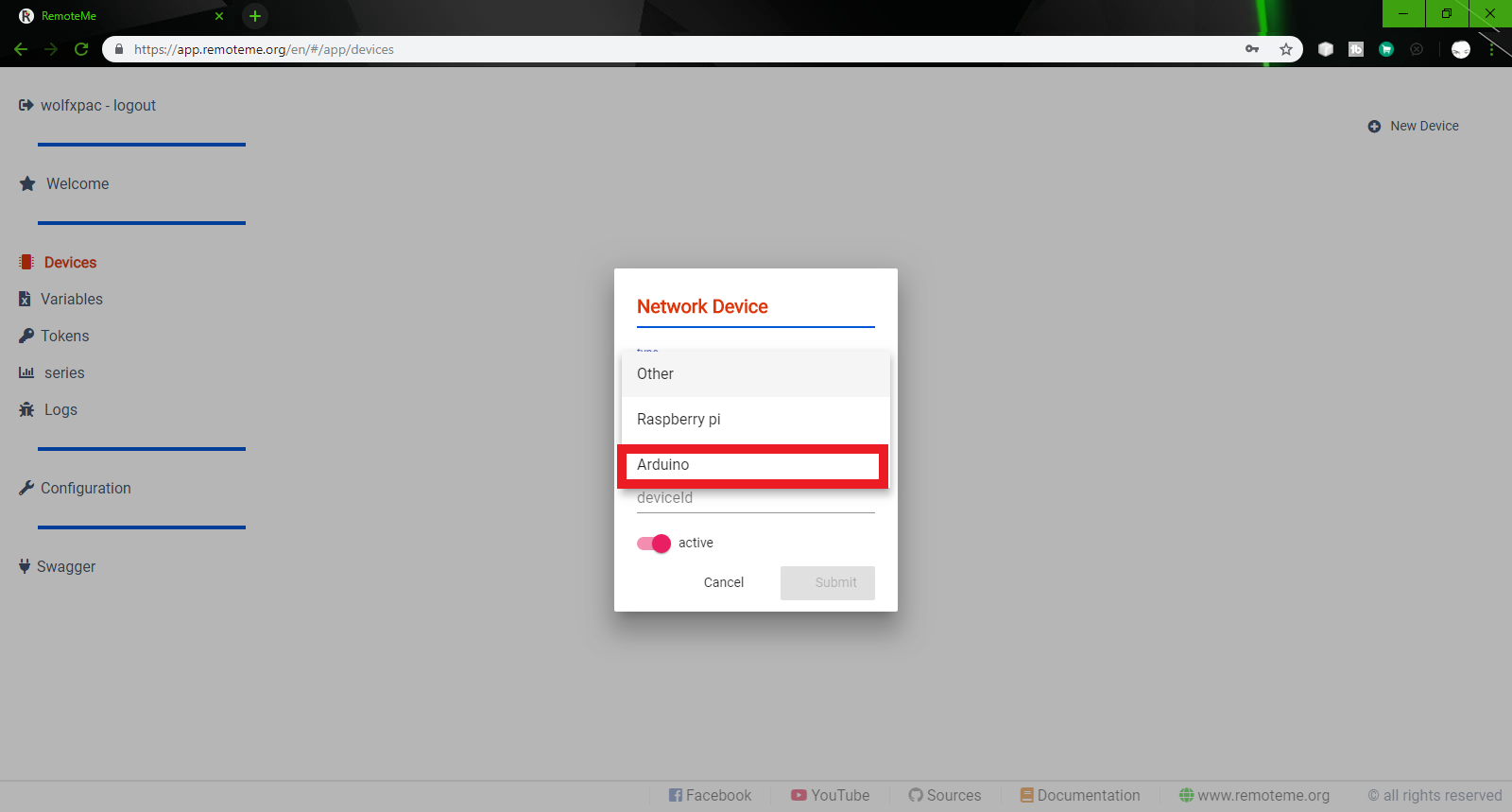
Task: Click the Logs bug icon
Action: coord(26,409)
